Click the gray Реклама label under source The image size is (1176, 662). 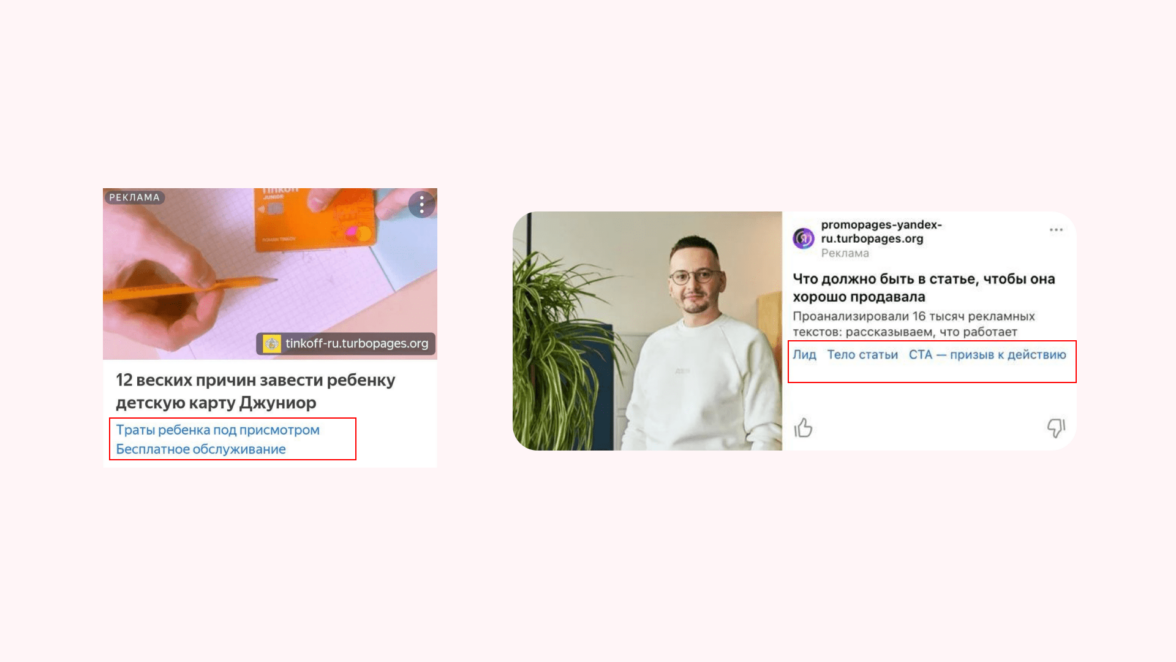point(844,253)
